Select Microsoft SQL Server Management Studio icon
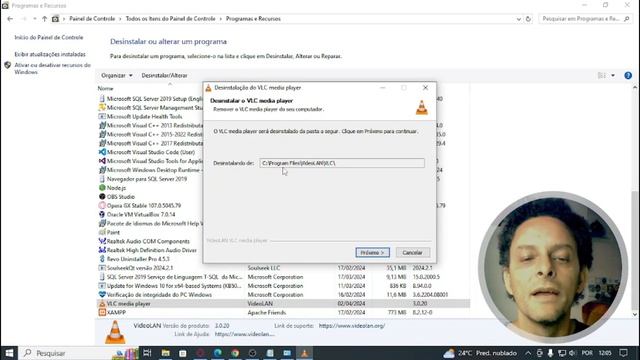Screen dimensions: 640x360 click(102, 108)
